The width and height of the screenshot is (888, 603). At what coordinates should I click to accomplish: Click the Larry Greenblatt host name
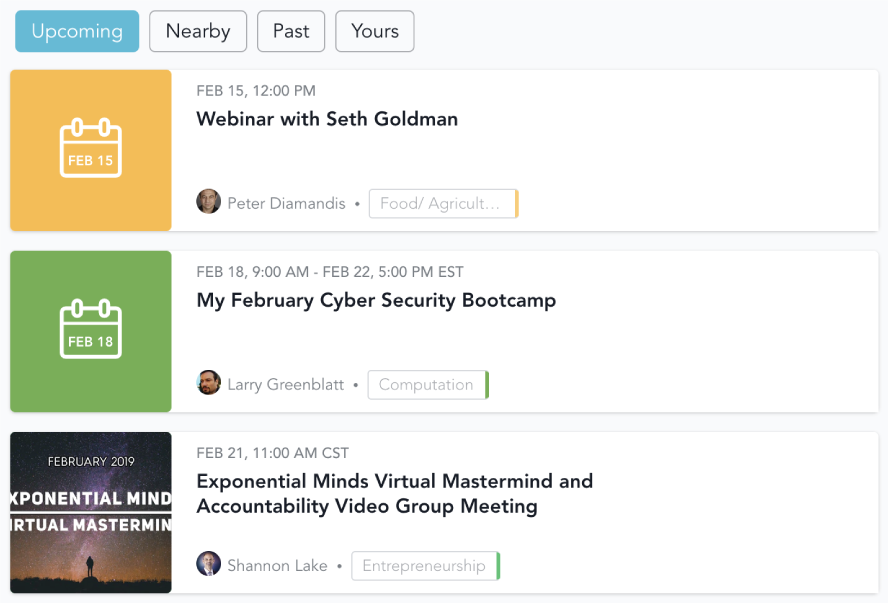pos(285,385)
